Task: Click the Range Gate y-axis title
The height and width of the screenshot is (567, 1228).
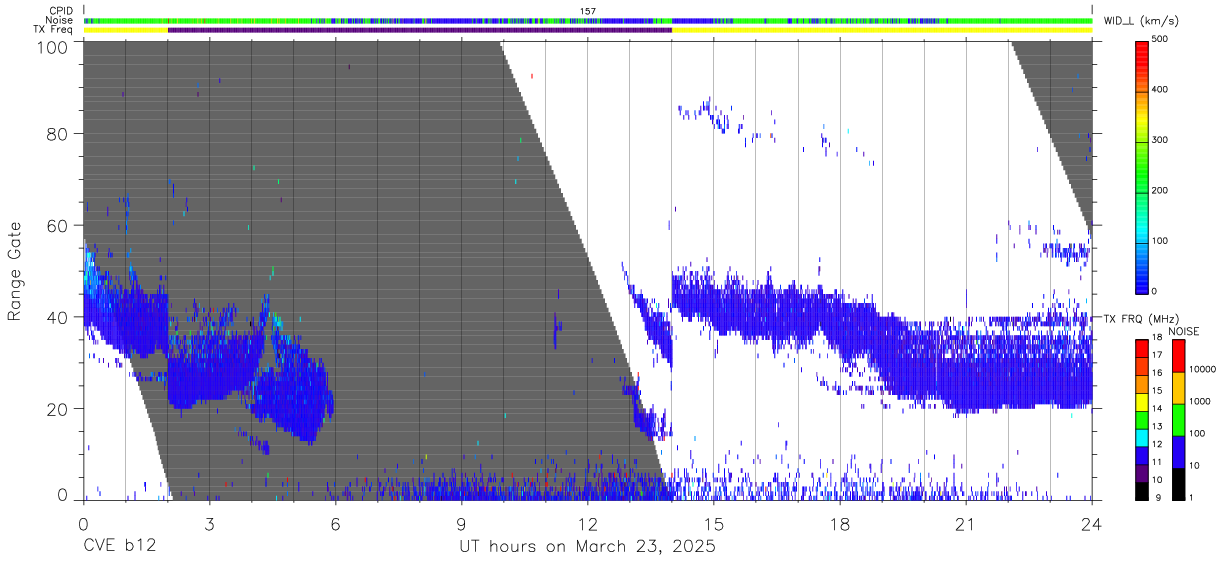Action: coord(15,271)
